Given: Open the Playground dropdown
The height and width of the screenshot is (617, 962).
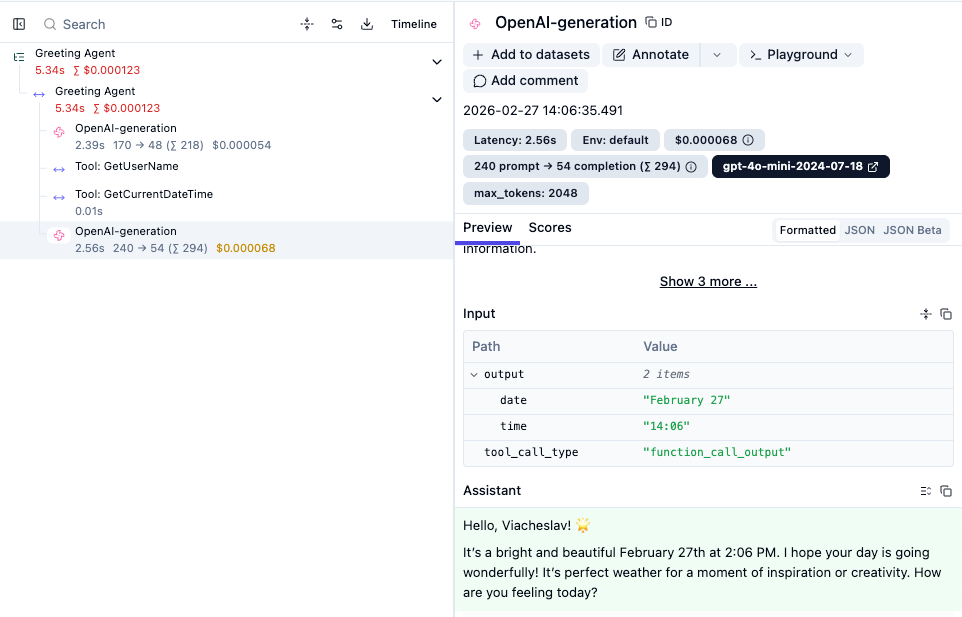Looking at the screenshot, I should [x=801, y=55].
